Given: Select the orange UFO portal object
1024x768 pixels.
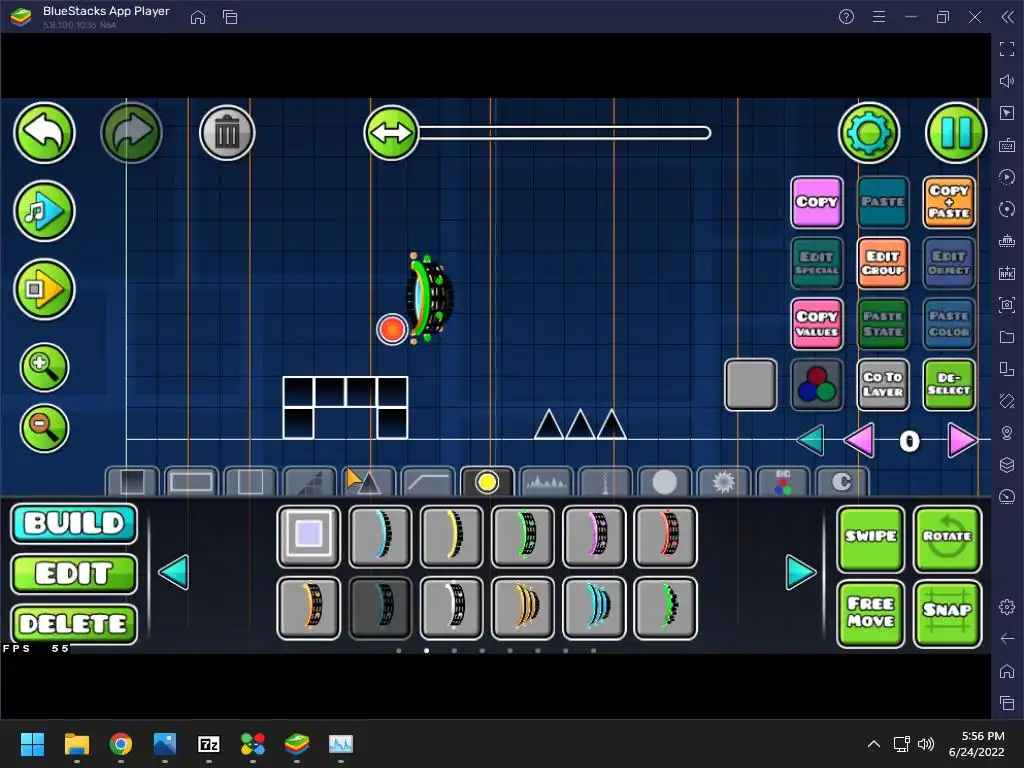Looking at the screenshot, I should click(308, 608).
